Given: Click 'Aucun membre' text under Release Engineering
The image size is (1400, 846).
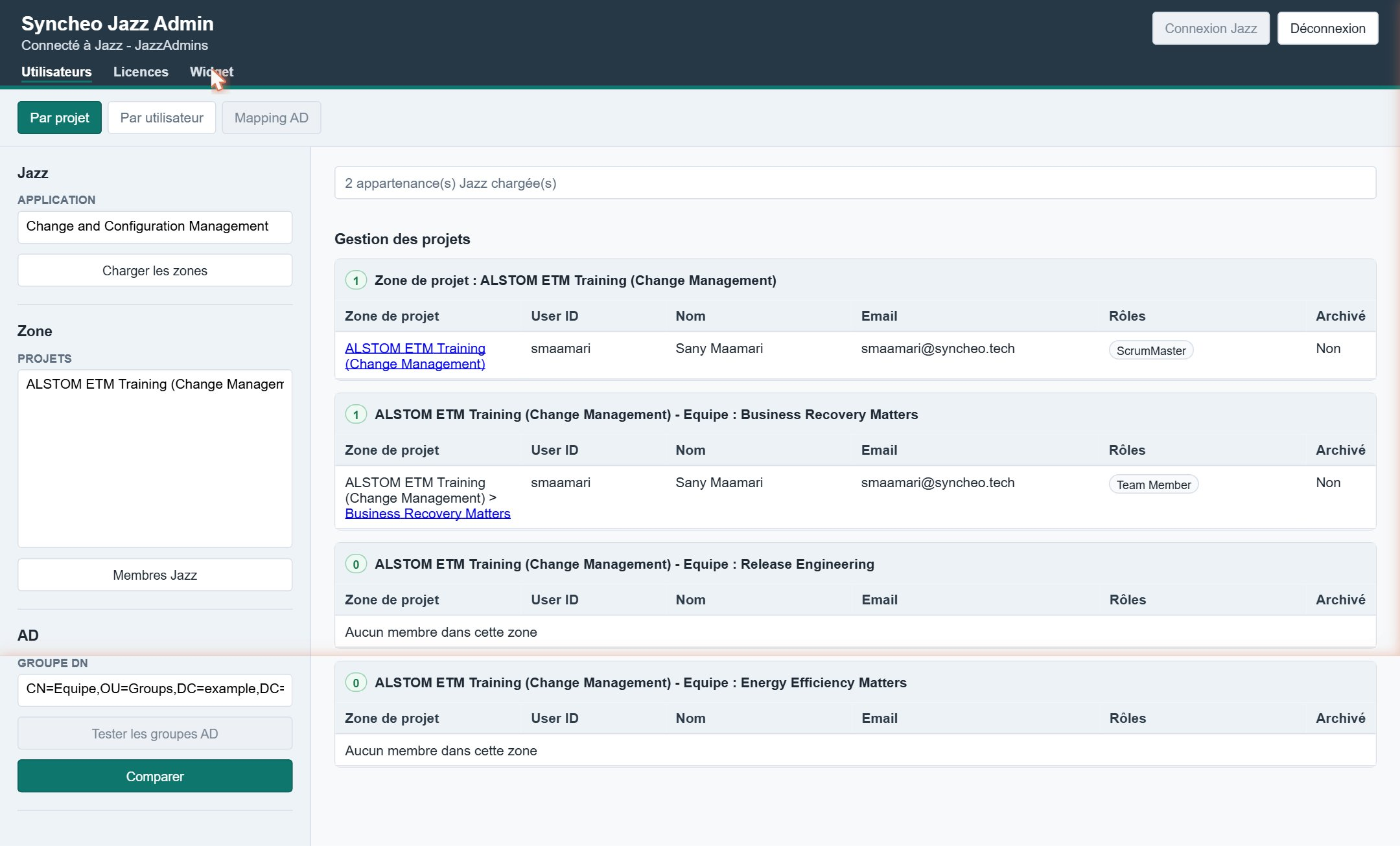Looking at the screenshot, I should (x=441, y=632).
